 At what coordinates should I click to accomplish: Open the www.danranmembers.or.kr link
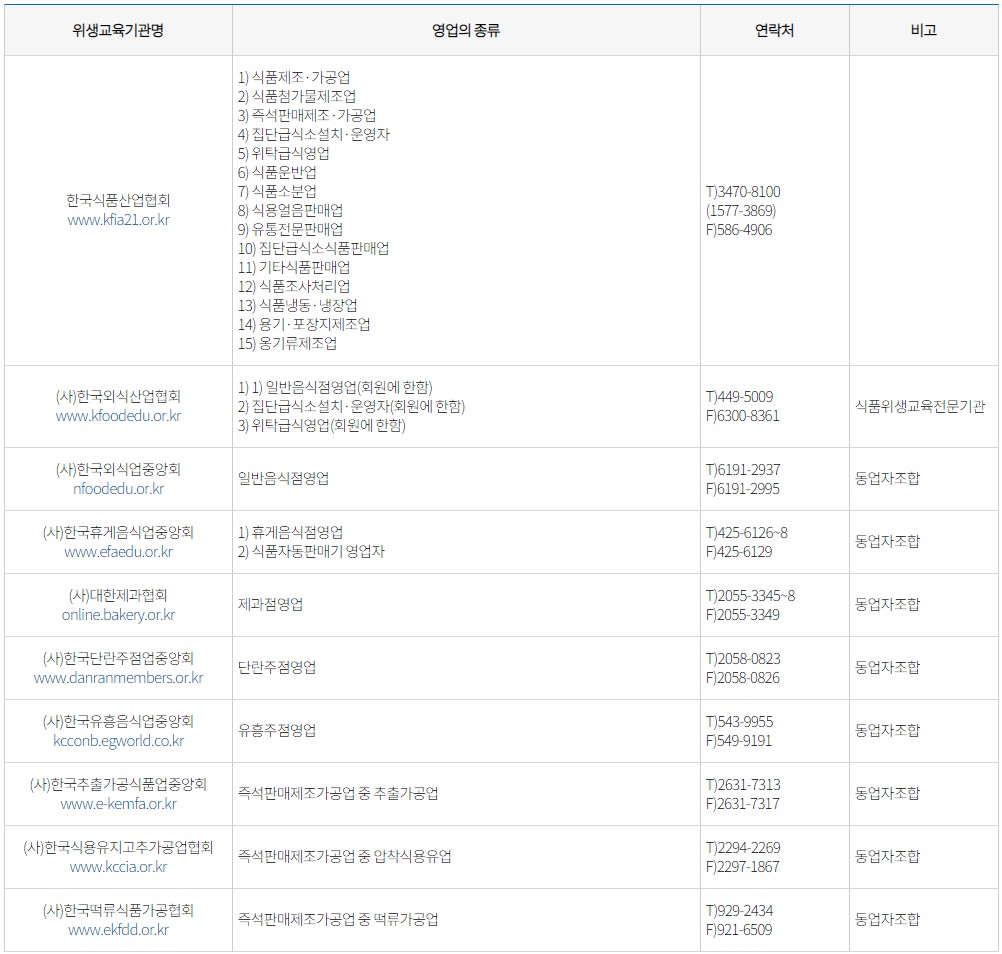pos(118,678)
